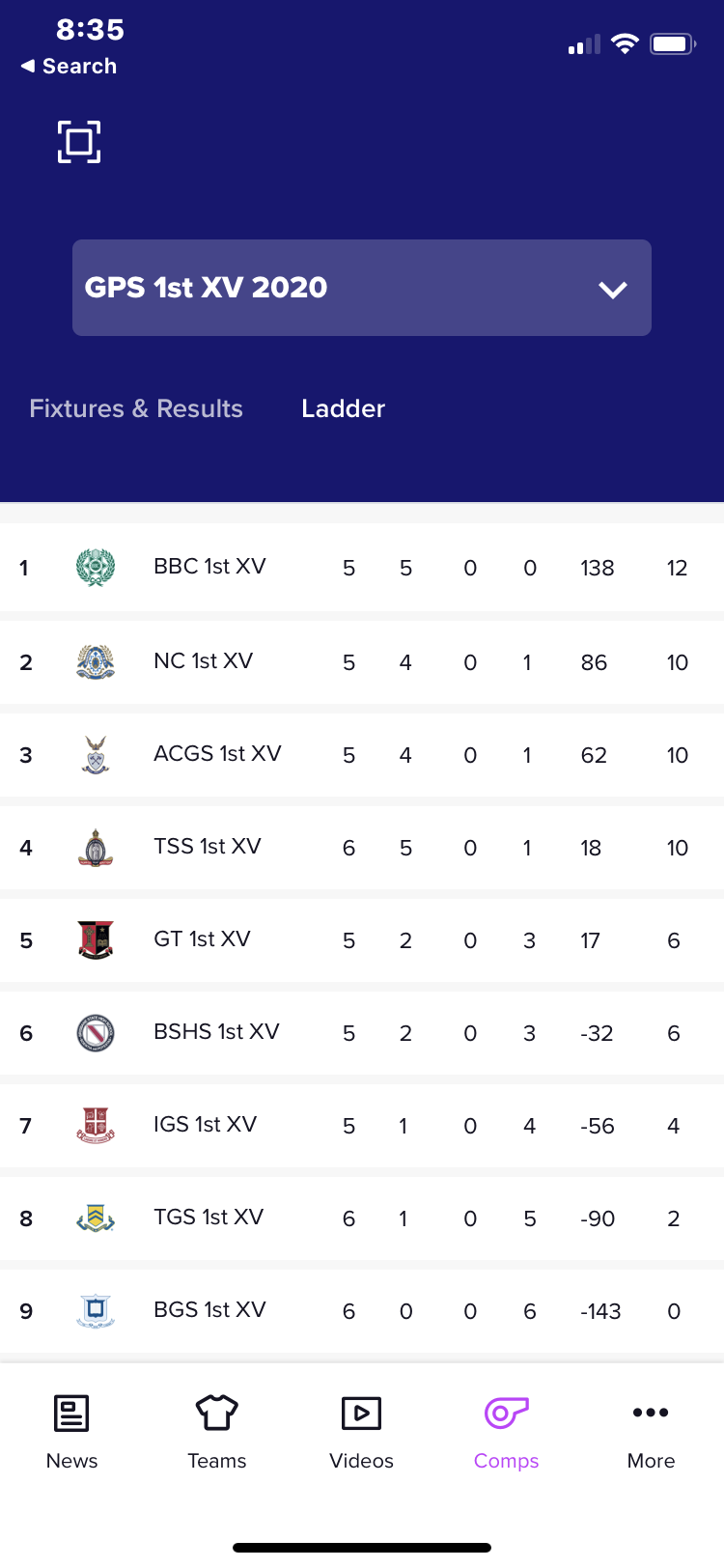Select the Ladder tab

(x=343, y=408)
